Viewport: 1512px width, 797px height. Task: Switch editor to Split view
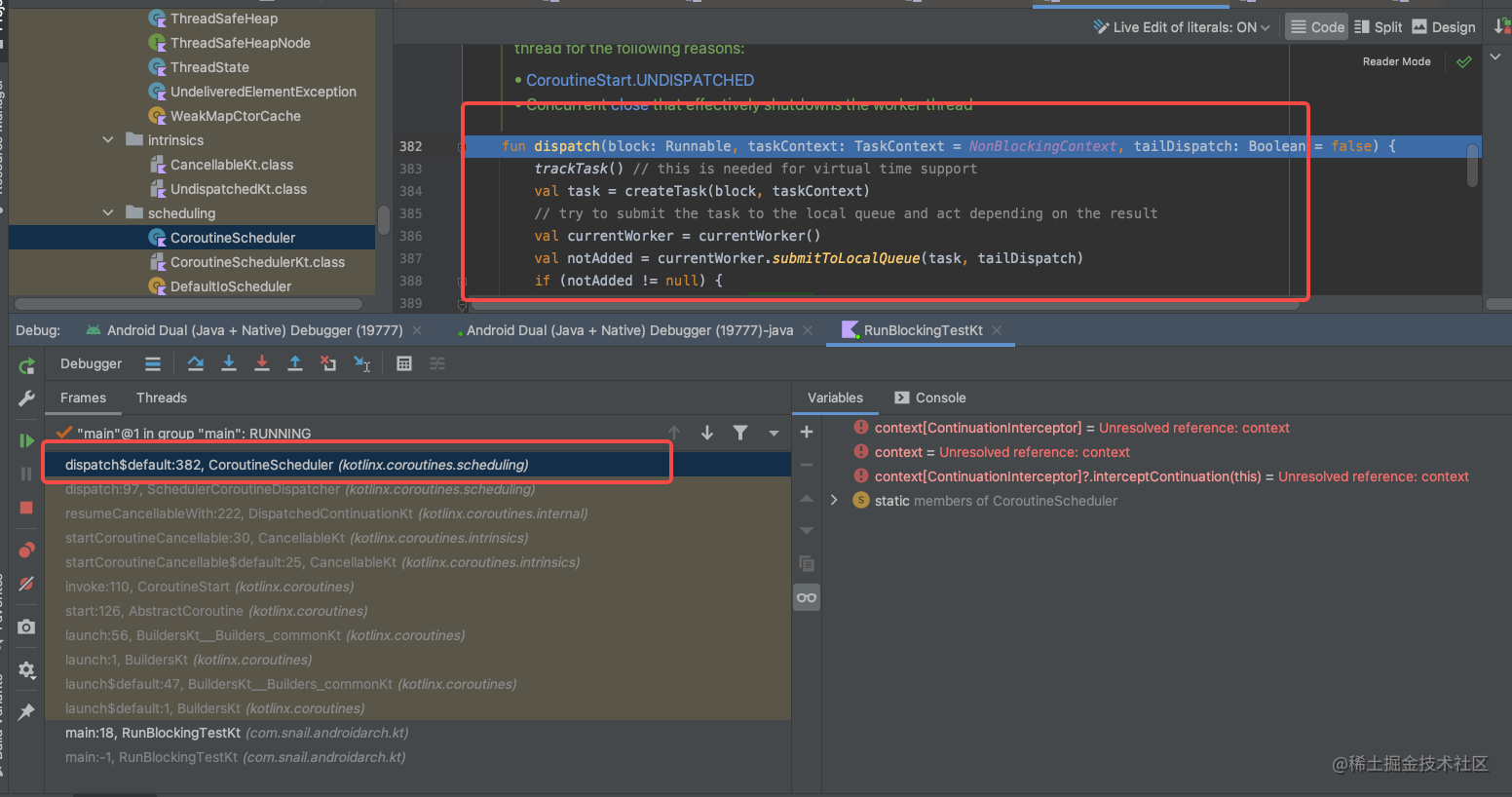click(1378, 27)
